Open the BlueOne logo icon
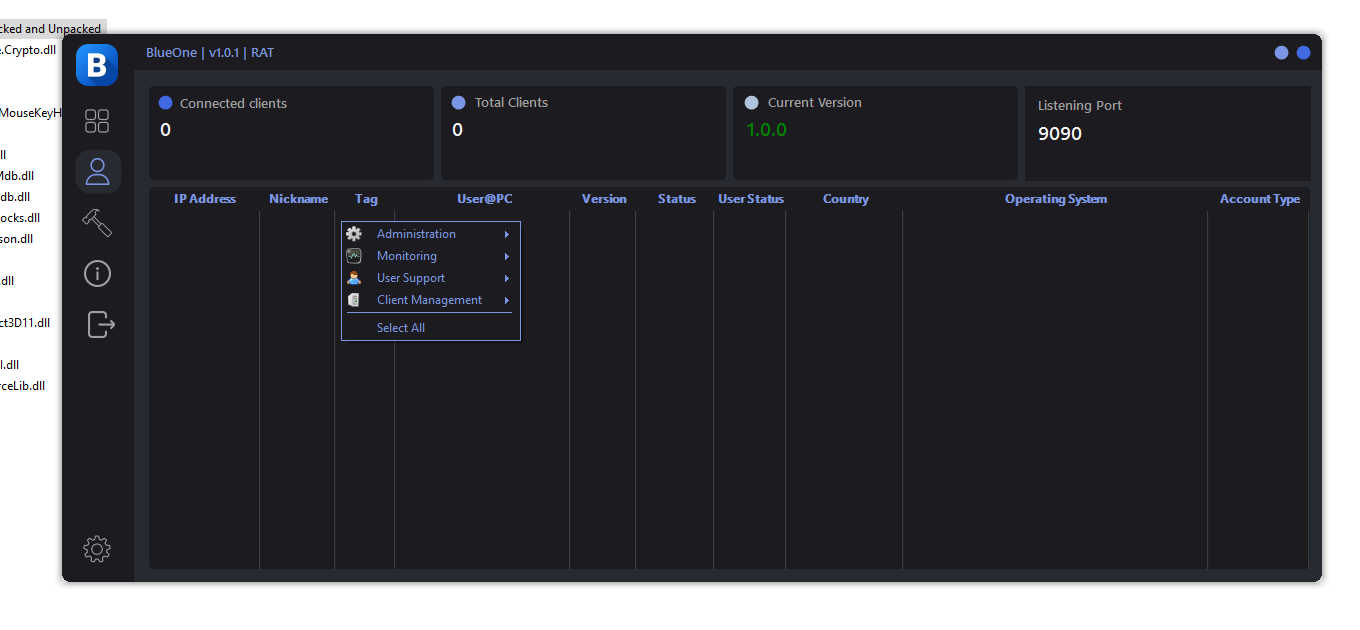The height and width of the screenshot is (630, 1360). (97, 64)
